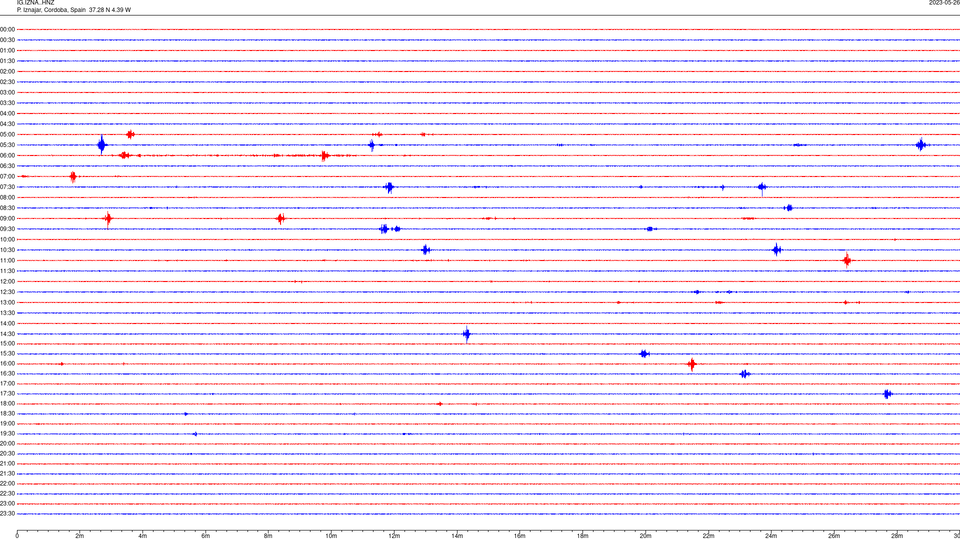The width and height of the screenshot is (960, 540).
Task: Click the 20m tick label on time axis
Action: click(645, 536)
